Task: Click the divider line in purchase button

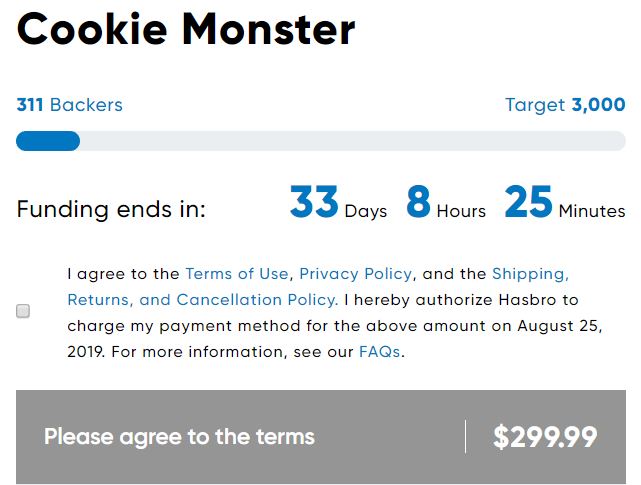Action: [465, 437]
